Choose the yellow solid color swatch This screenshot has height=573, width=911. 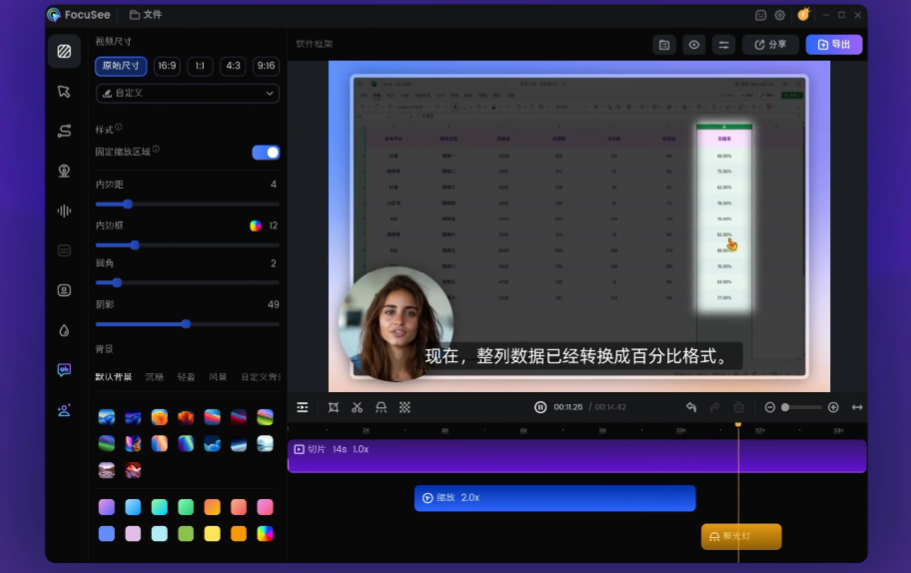tap(212, 533)
